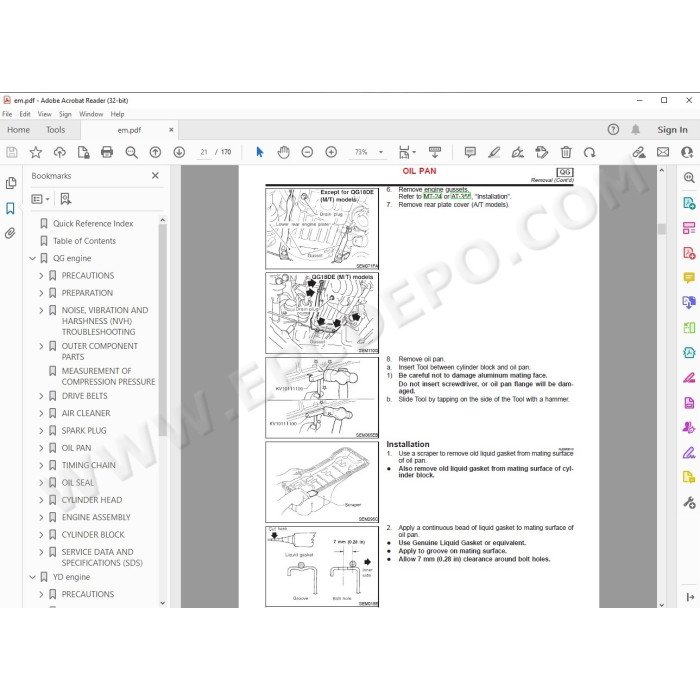This screenshot has width=700, height=700.
Task: Click the right pane collapse arrow icon
Action: point(690,597)
